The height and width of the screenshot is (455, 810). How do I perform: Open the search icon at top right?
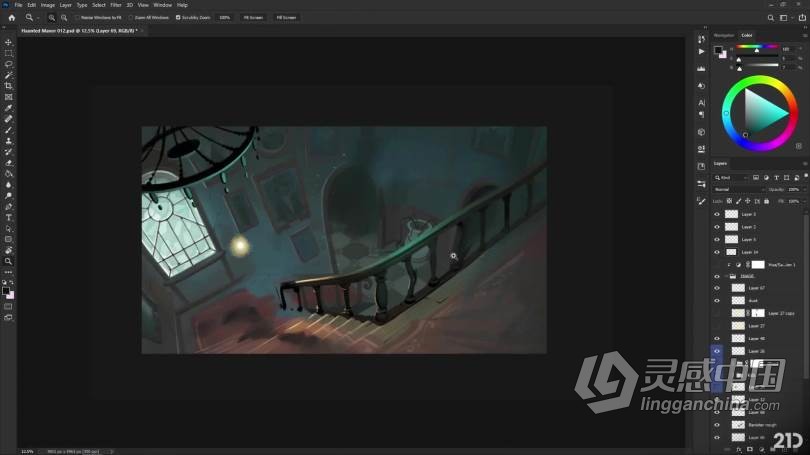click(x=771, y=18)
